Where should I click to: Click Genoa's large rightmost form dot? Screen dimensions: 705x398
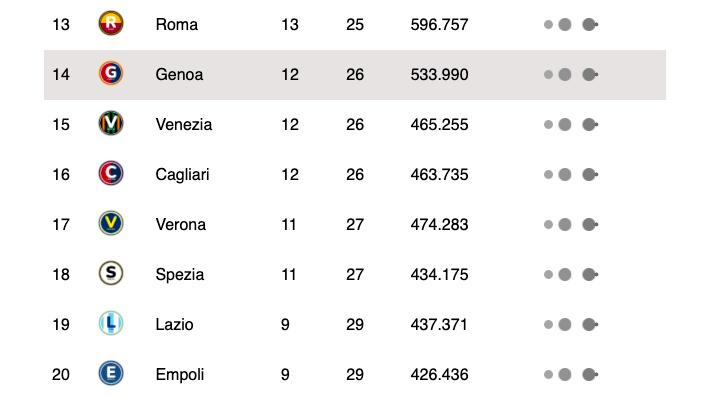[x=589, y=74]
